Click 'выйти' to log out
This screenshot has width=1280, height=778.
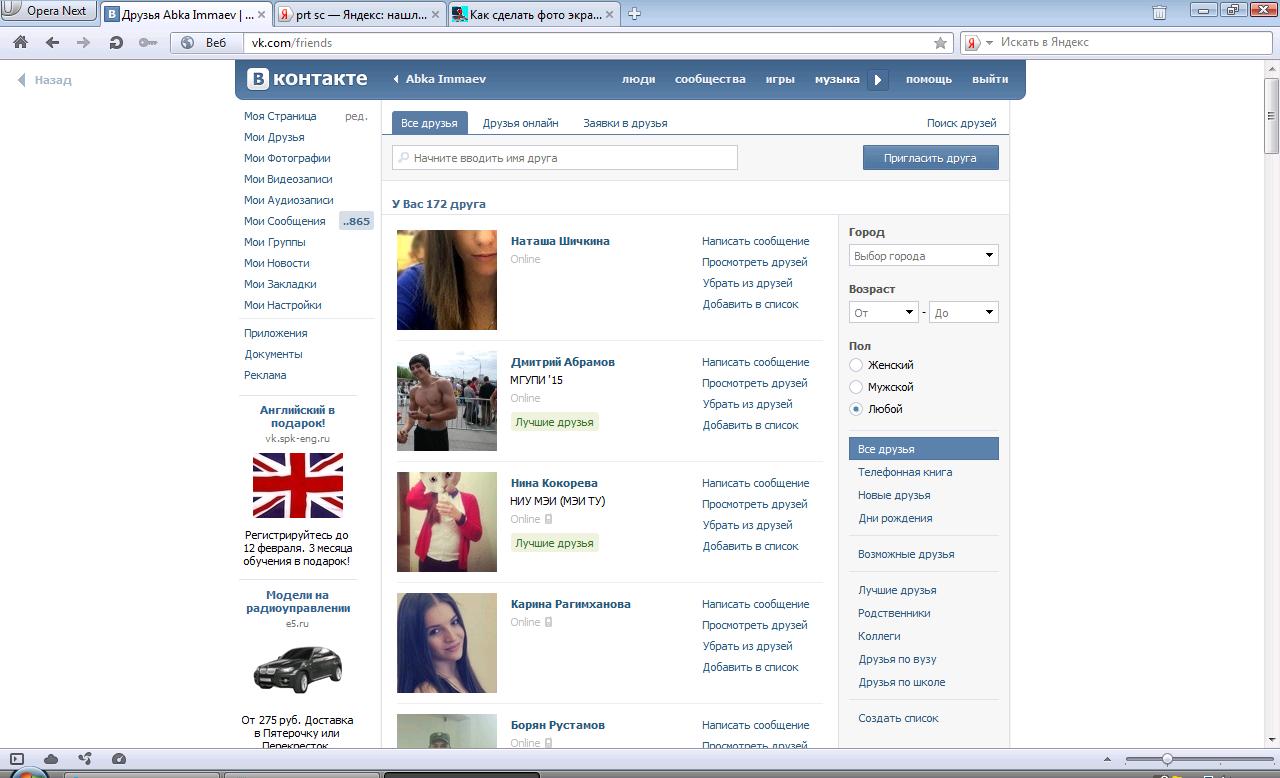pos(990,79)
